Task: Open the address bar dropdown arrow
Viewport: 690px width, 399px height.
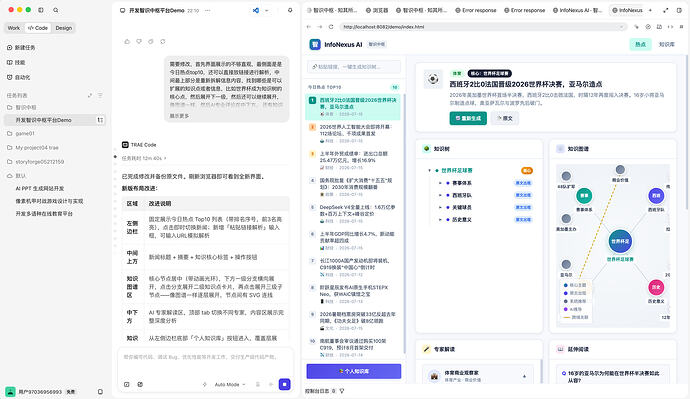Action: 621,27
